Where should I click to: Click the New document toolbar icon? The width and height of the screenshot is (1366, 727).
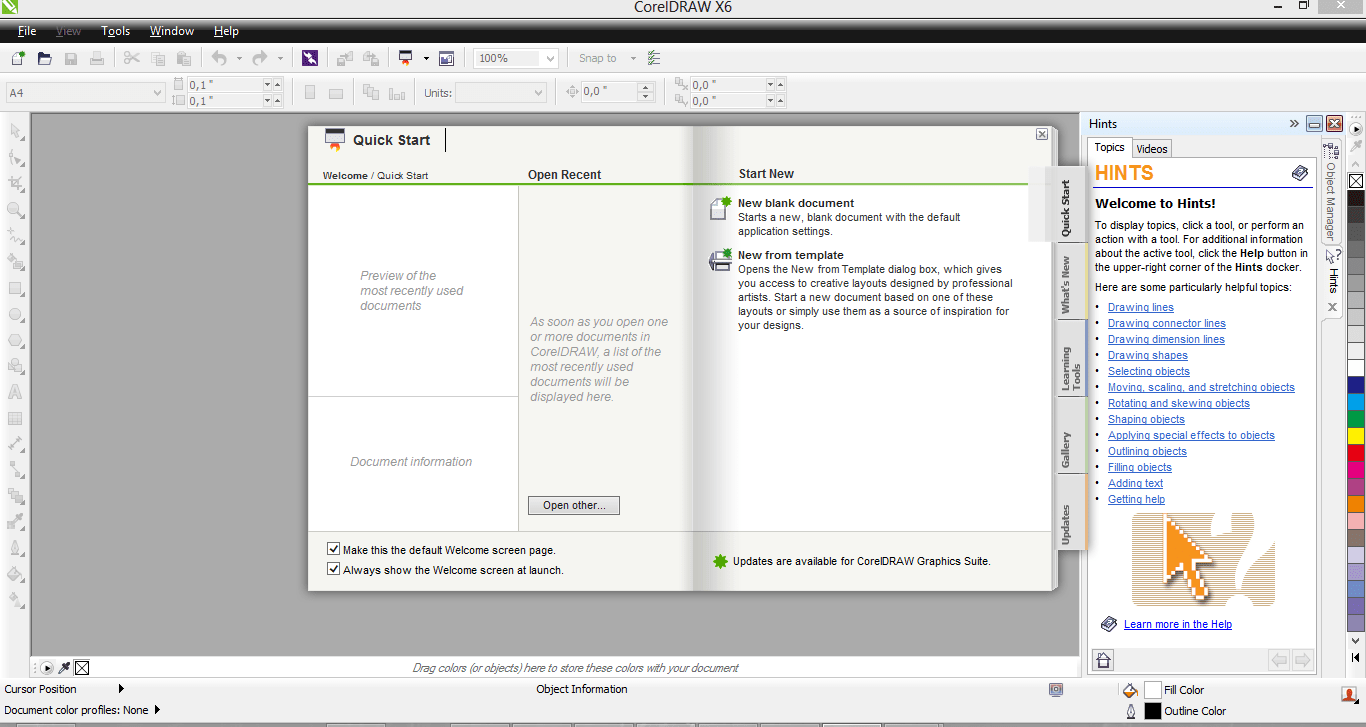click(18, 58)
